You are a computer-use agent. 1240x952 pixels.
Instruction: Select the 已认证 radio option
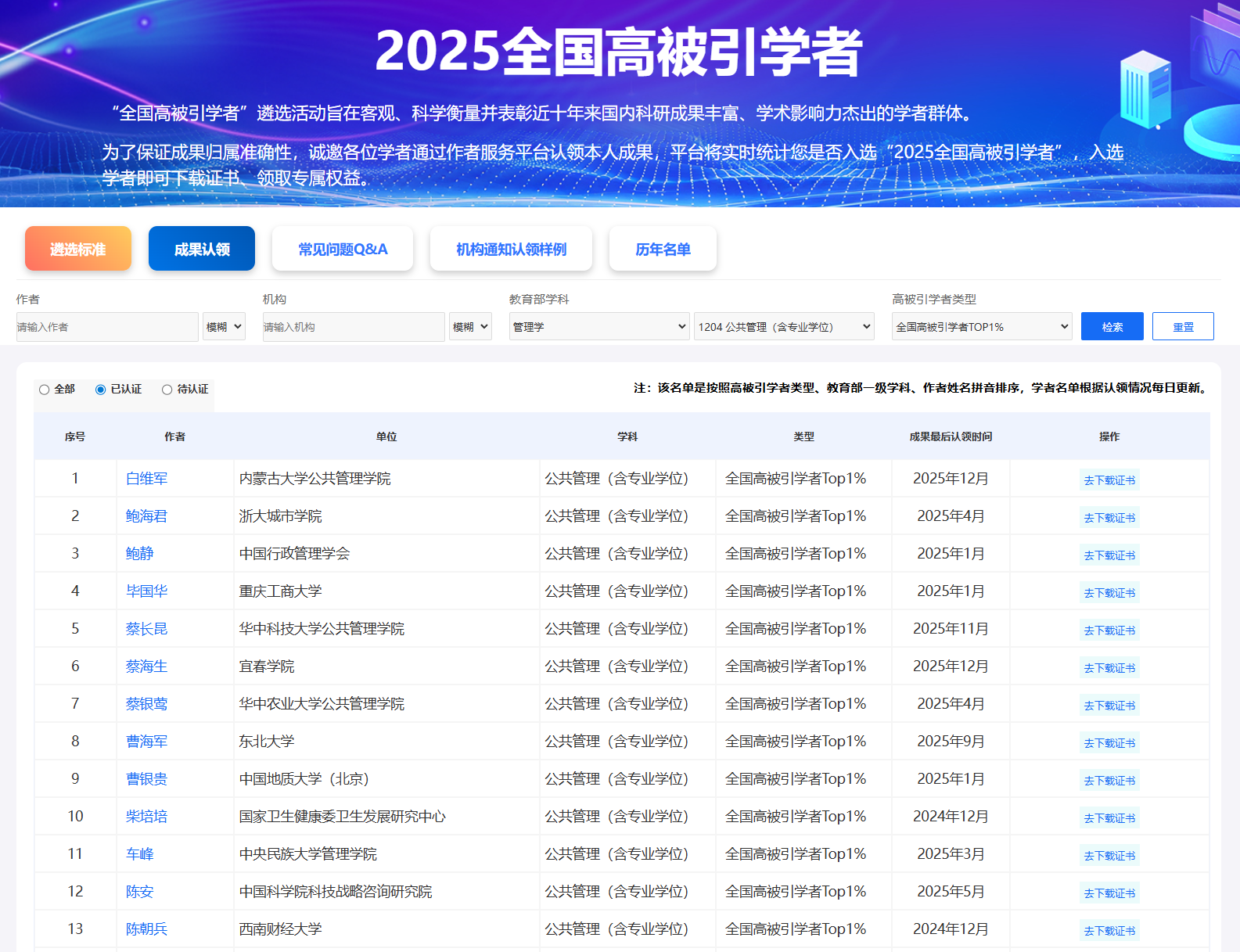tap(101, 390)
